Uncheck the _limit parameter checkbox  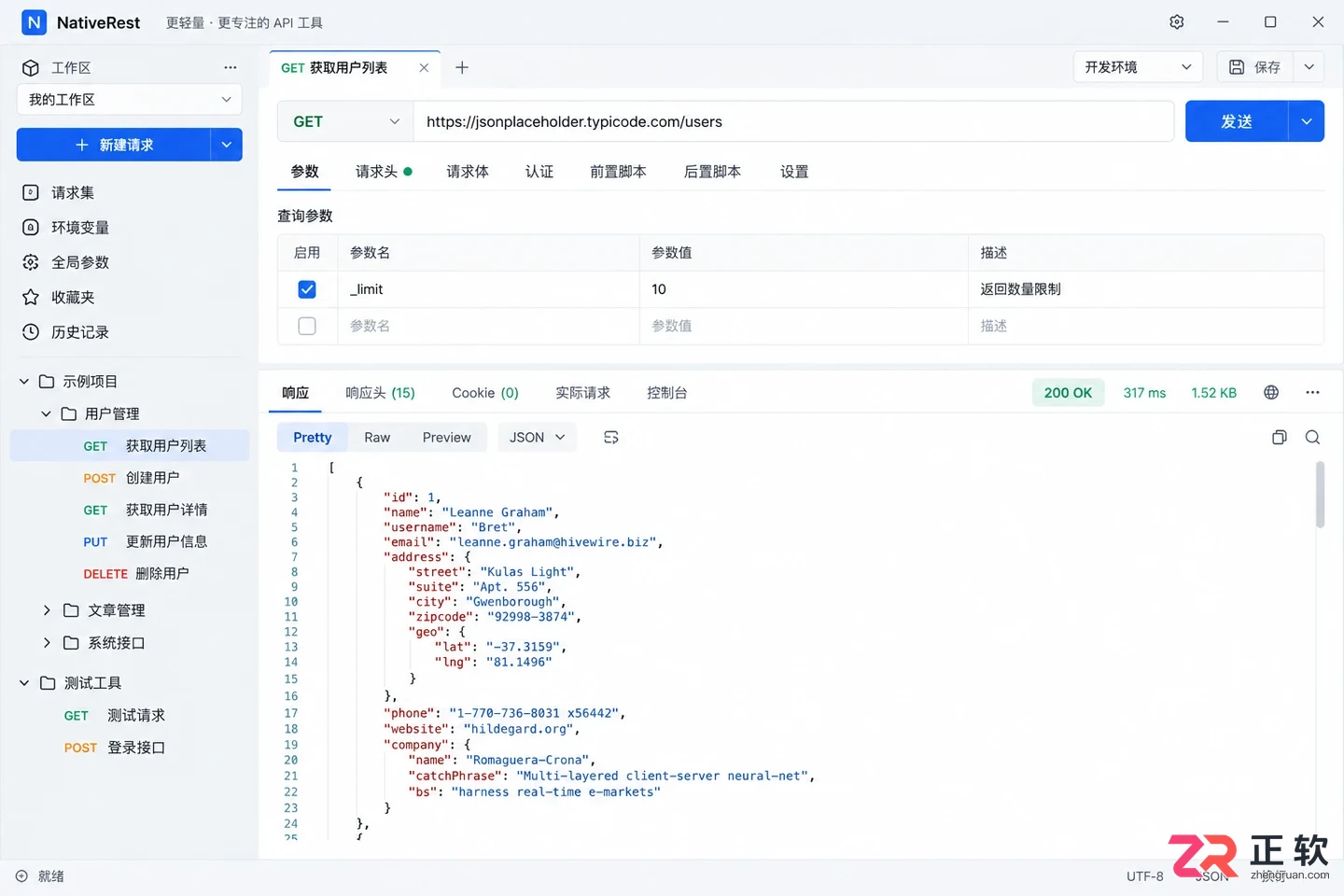pos(307,289)
